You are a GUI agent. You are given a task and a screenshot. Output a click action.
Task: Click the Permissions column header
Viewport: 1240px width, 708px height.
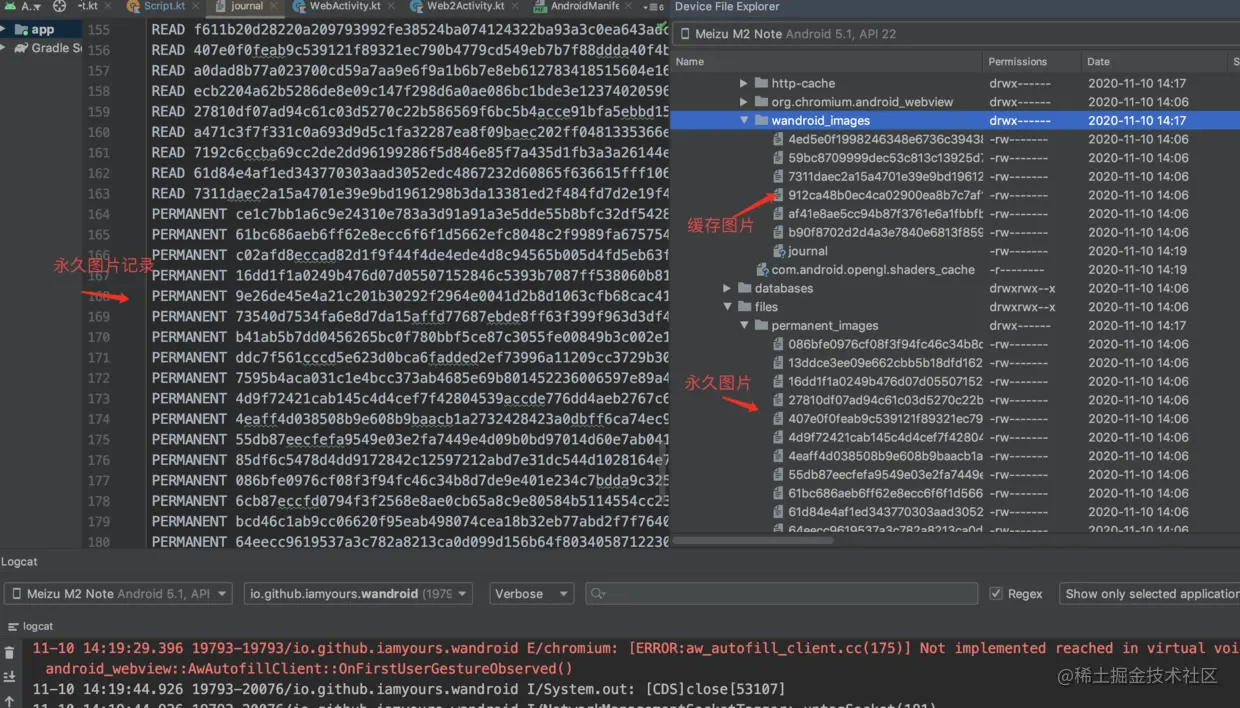[x=1017, y=61]
